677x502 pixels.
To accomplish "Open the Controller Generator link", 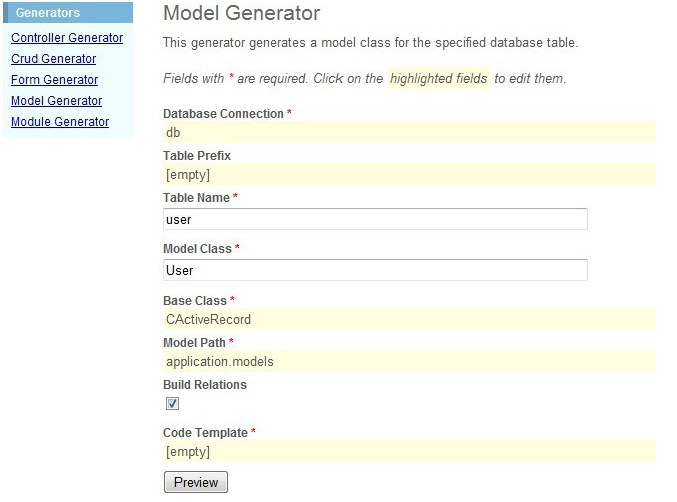I will tap(67, 38).
